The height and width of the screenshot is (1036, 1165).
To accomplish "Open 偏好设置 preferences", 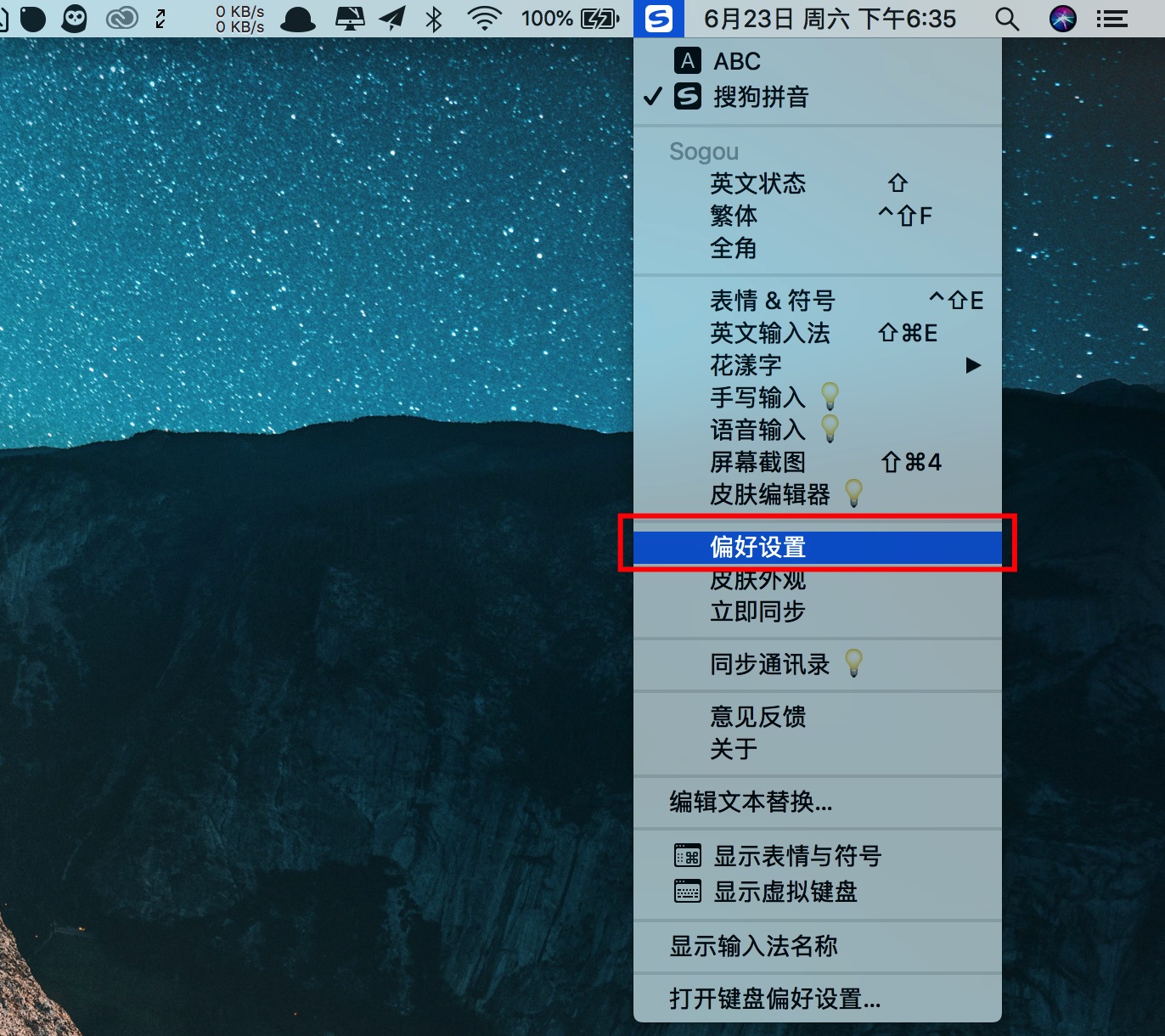I will click(757, 547).
